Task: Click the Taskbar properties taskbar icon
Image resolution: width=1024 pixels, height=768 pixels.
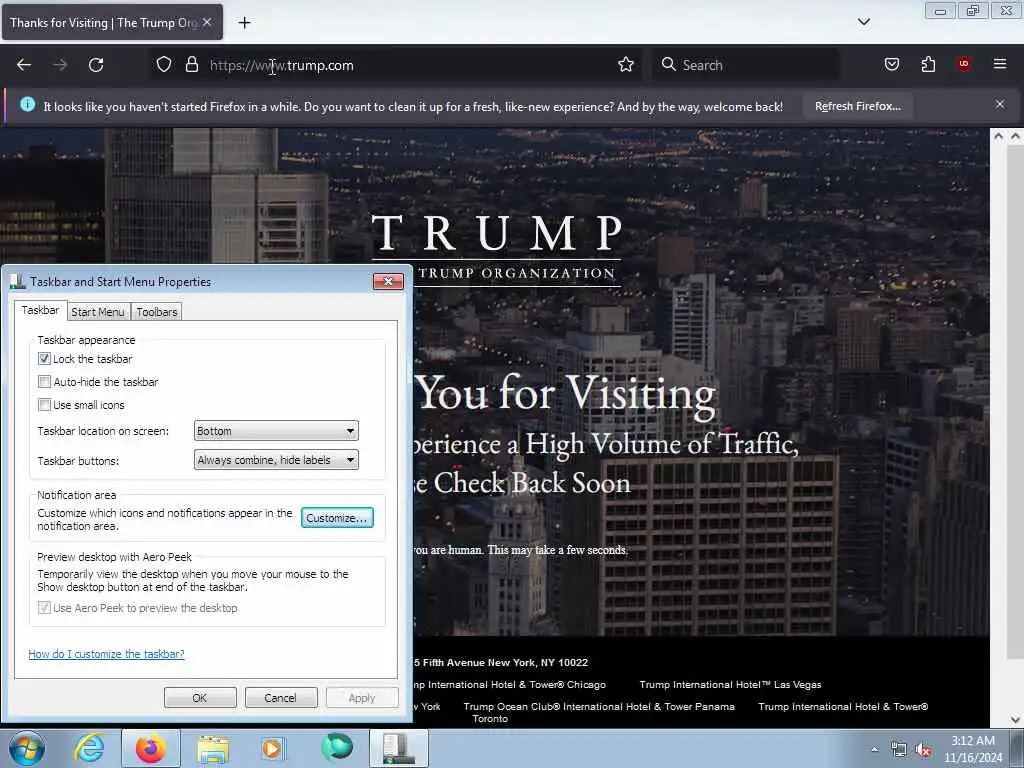Action: 399,748
